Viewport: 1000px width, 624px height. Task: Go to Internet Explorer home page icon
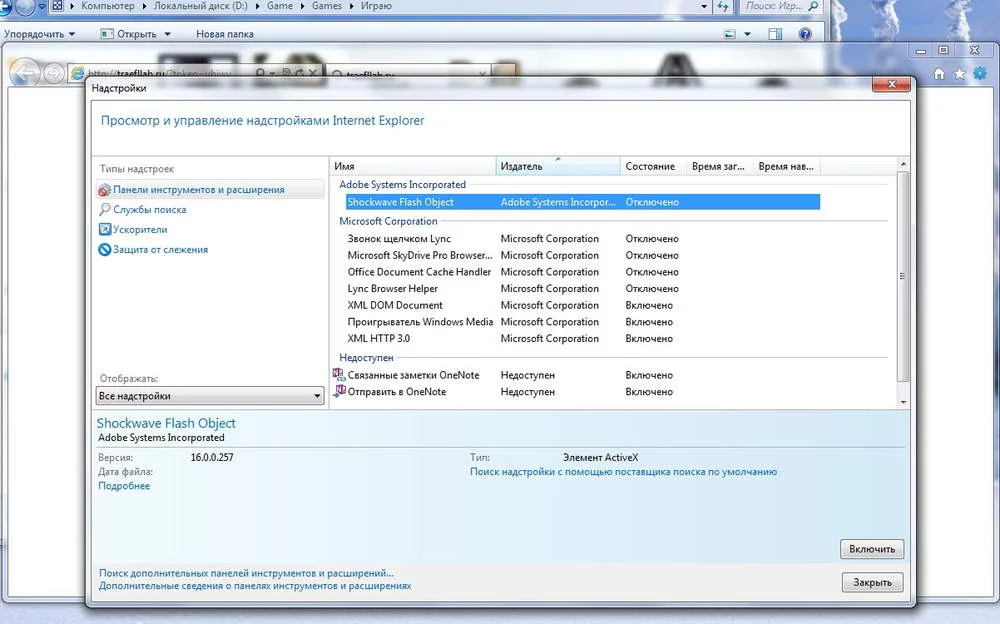(x=939, y=74)
